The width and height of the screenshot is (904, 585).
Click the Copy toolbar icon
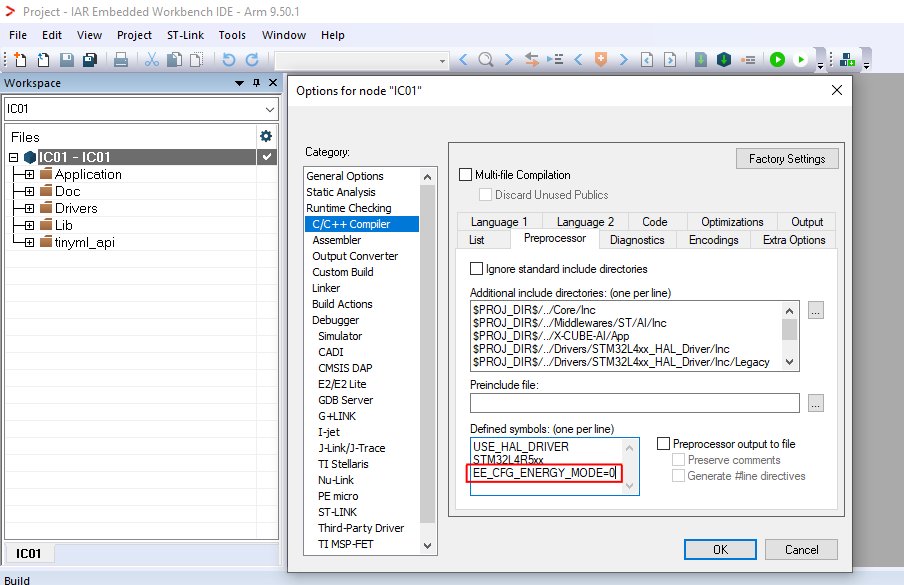[x=174, y=59]
